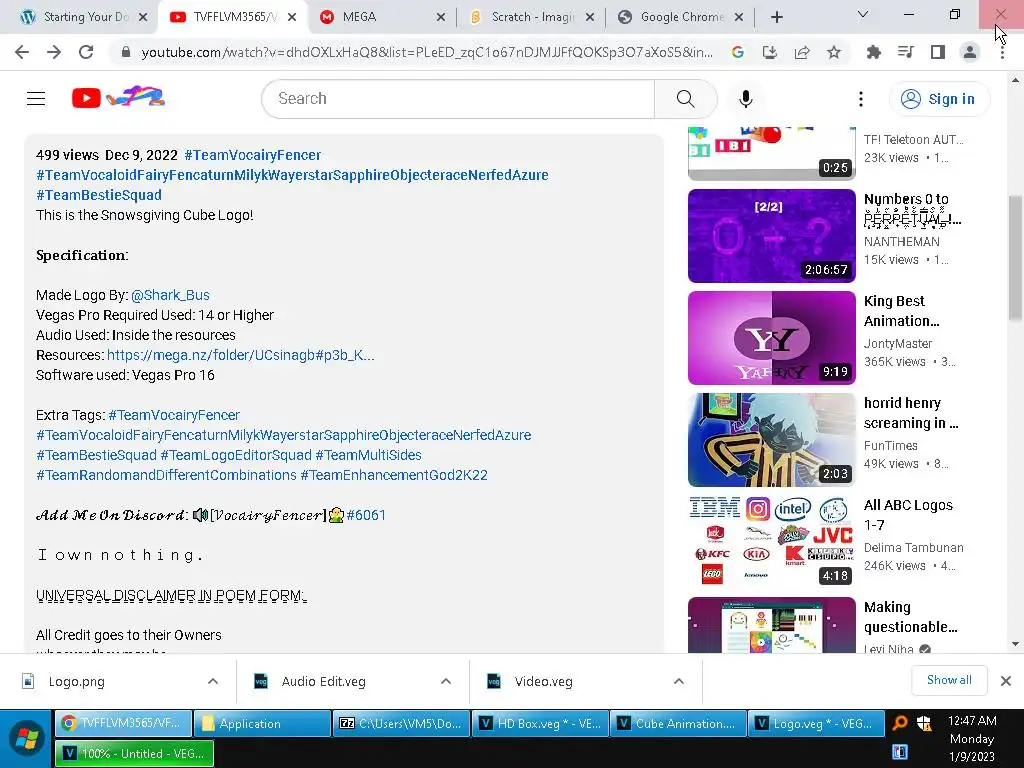Open Chrome's three-dot customize menu

pyautogui.click(x=1002, y=52)
